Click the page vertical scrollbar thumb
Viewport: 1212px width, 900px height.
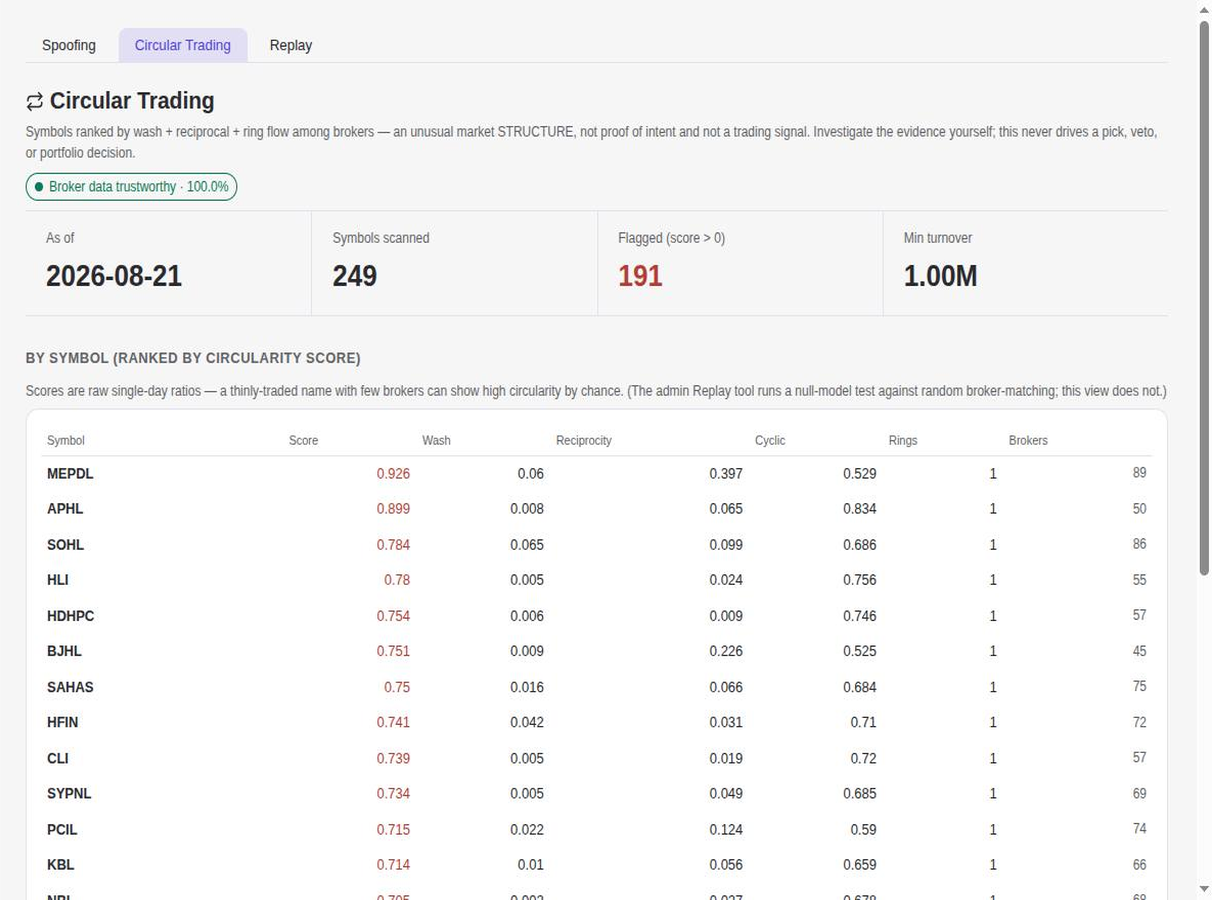point(1203,297)
